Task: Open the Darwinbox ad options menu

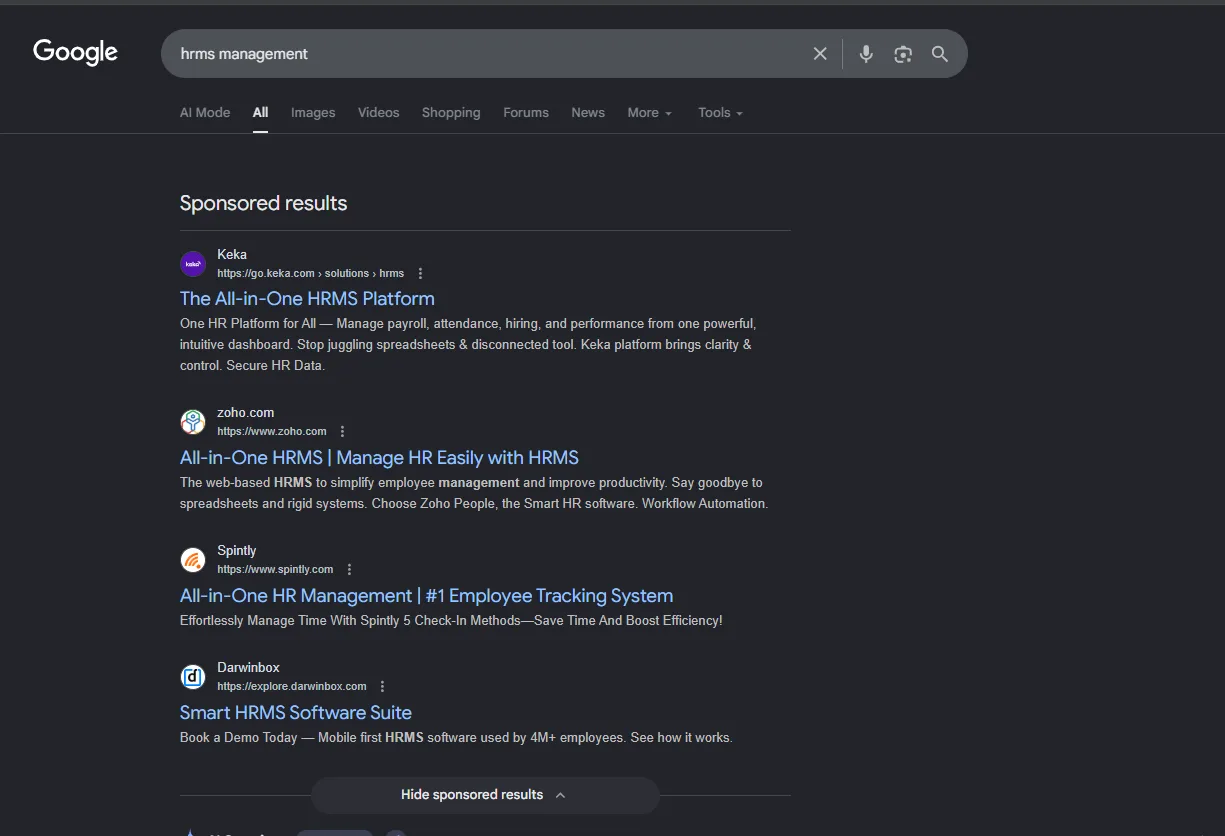Action: click(382, 686)
